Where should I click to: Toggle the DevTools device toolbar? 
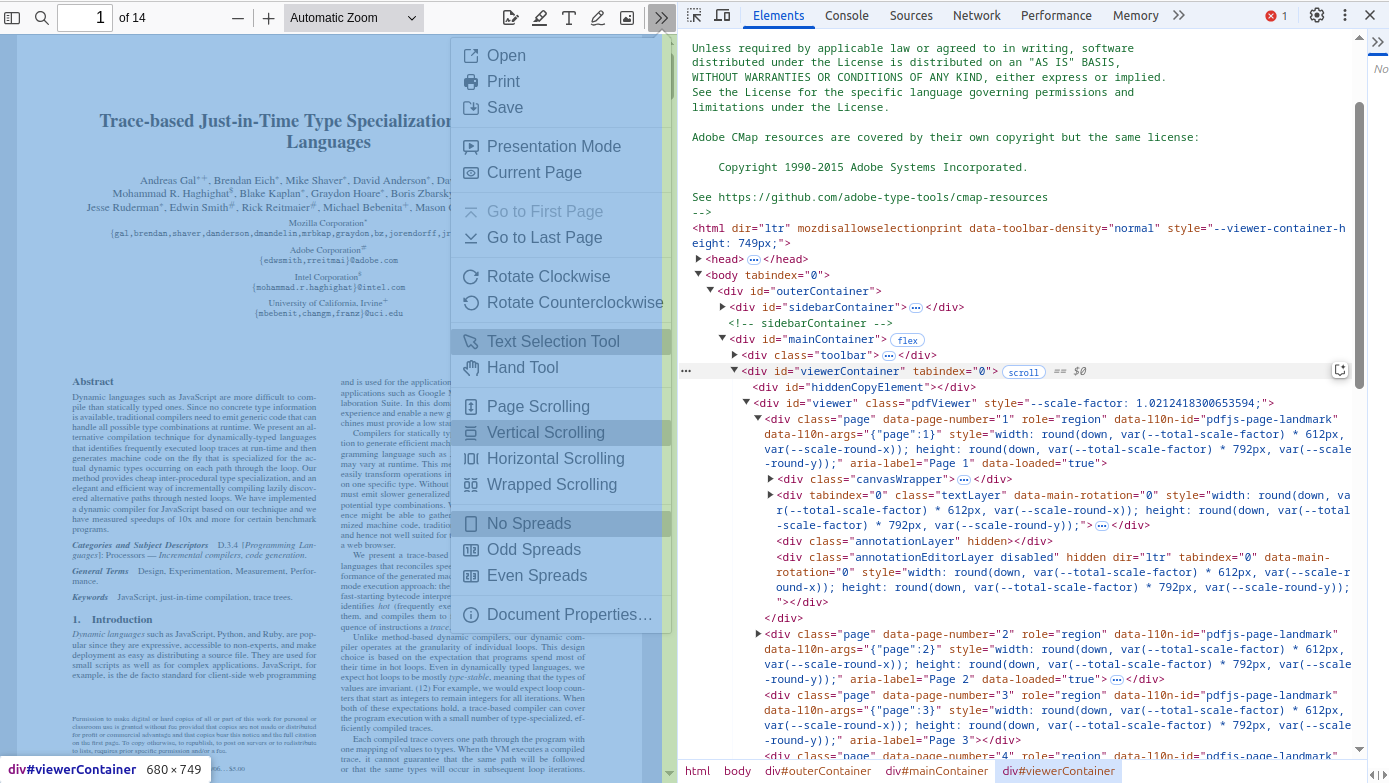[722, 15]
